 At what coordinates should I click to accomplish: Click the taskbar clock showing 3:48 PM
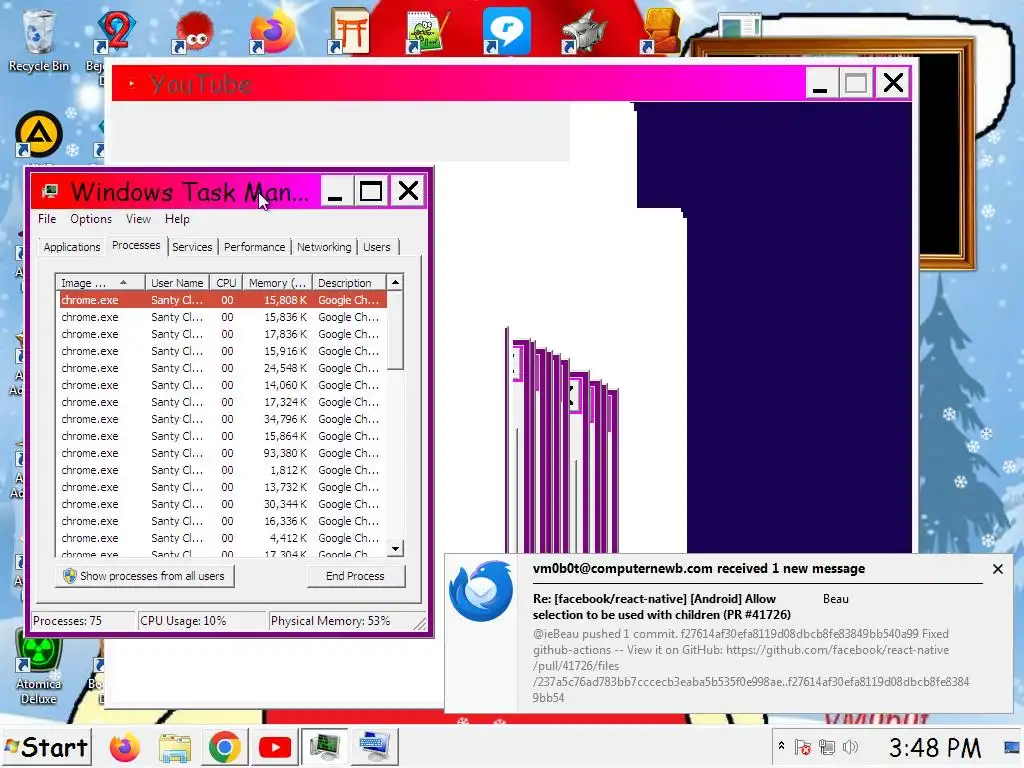(935, 748)
